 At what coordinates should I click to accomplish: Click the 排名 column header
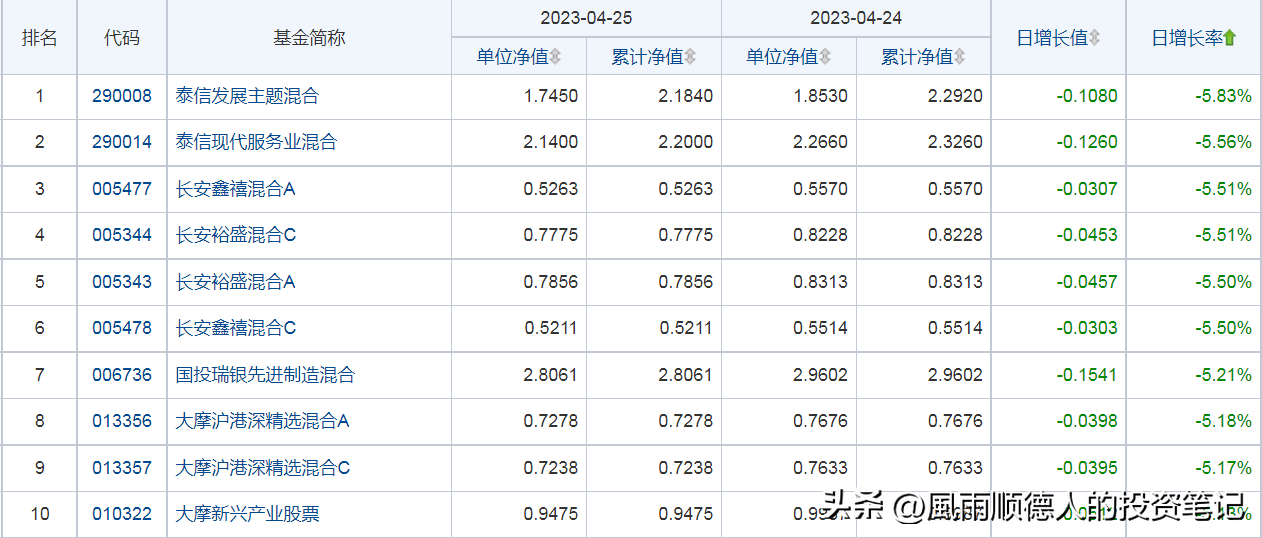[40, 38]
